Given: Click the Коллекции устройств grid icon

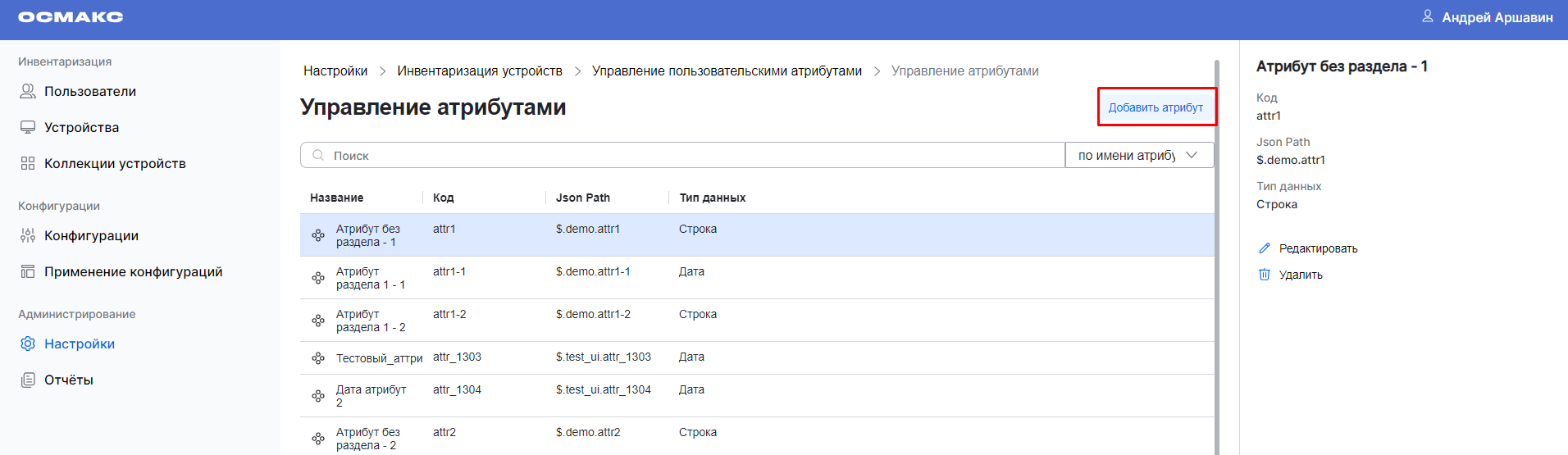Looking at the screenshot, I should click(28, 163).
